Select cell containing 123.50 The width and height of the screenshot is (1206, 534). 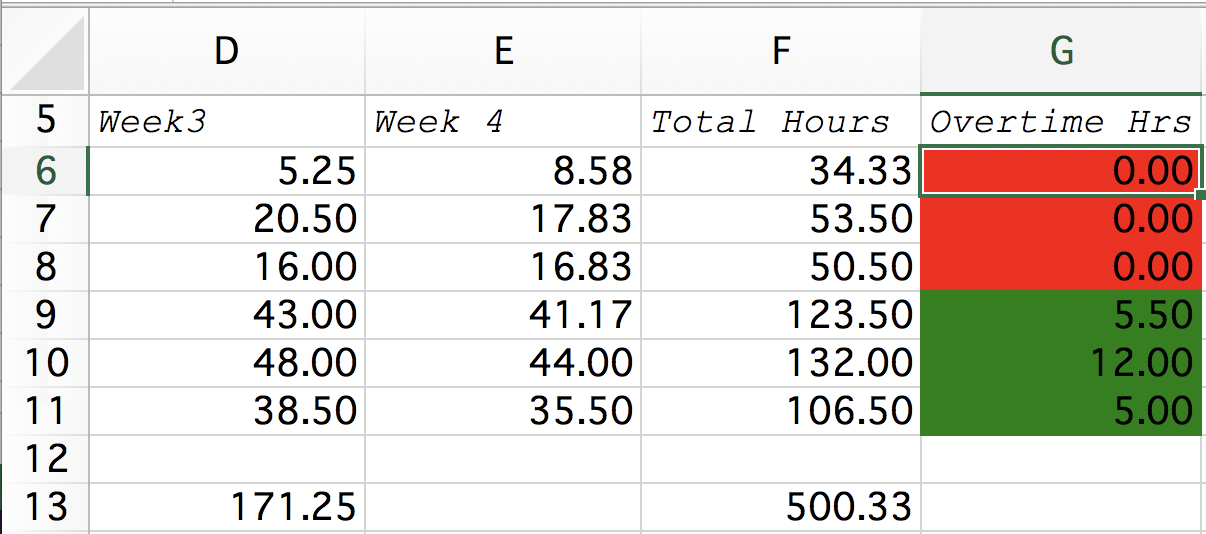click(x=781, y=315)
